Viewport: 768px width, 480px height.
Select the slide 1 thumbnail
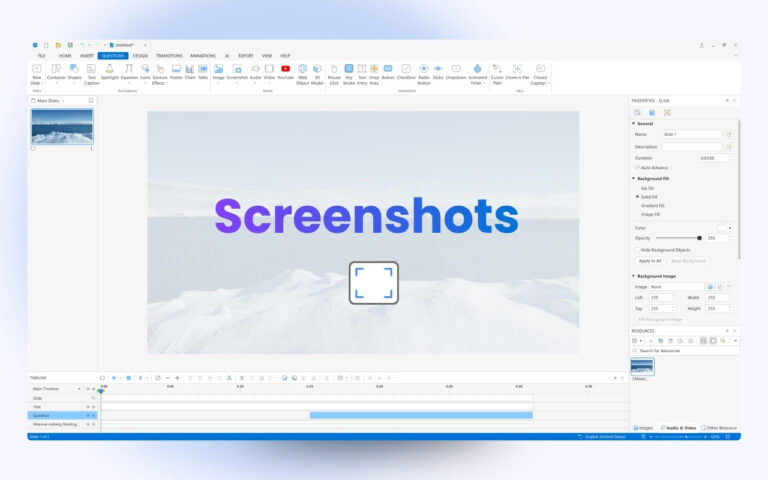62,126
